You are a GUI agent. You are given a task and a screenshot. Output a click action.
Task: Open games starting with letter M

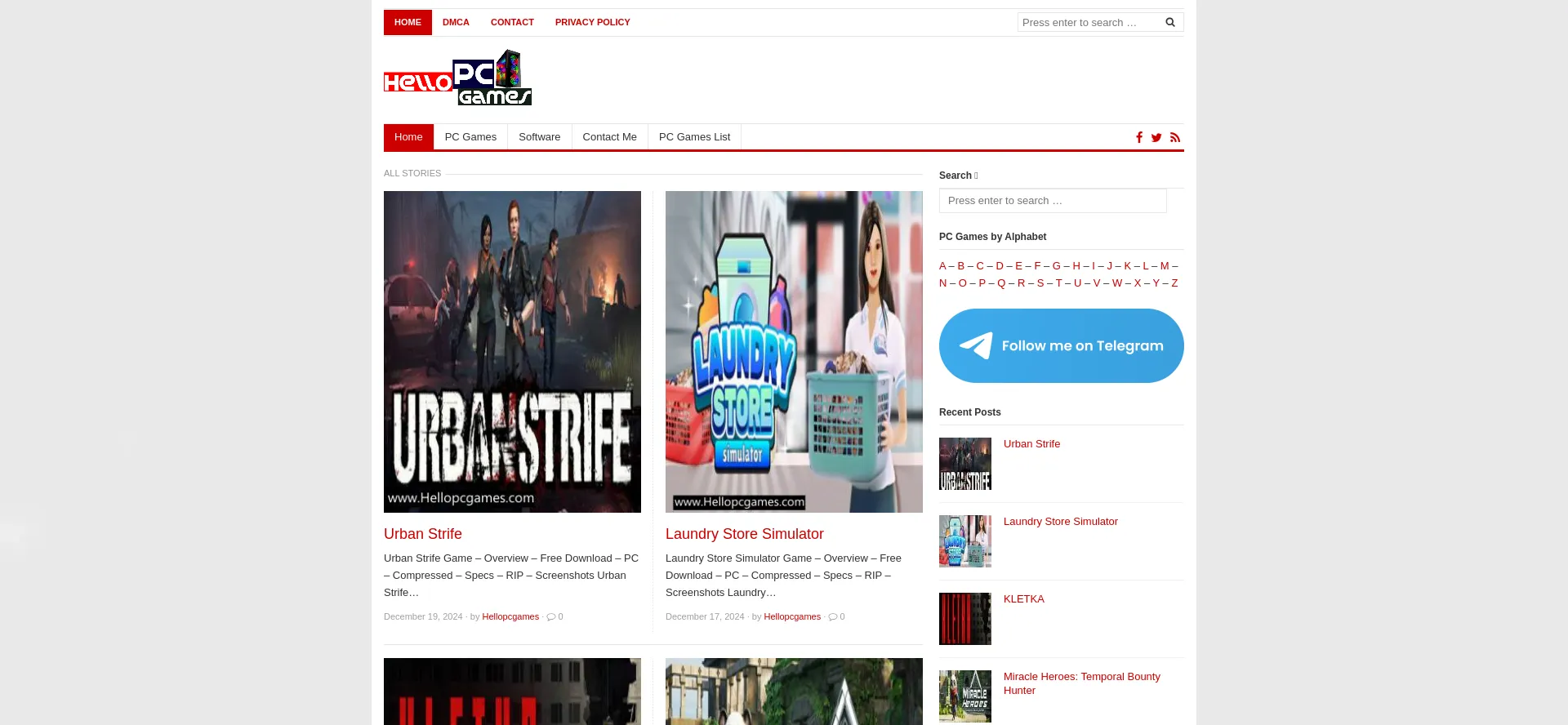pos(1165,266)
